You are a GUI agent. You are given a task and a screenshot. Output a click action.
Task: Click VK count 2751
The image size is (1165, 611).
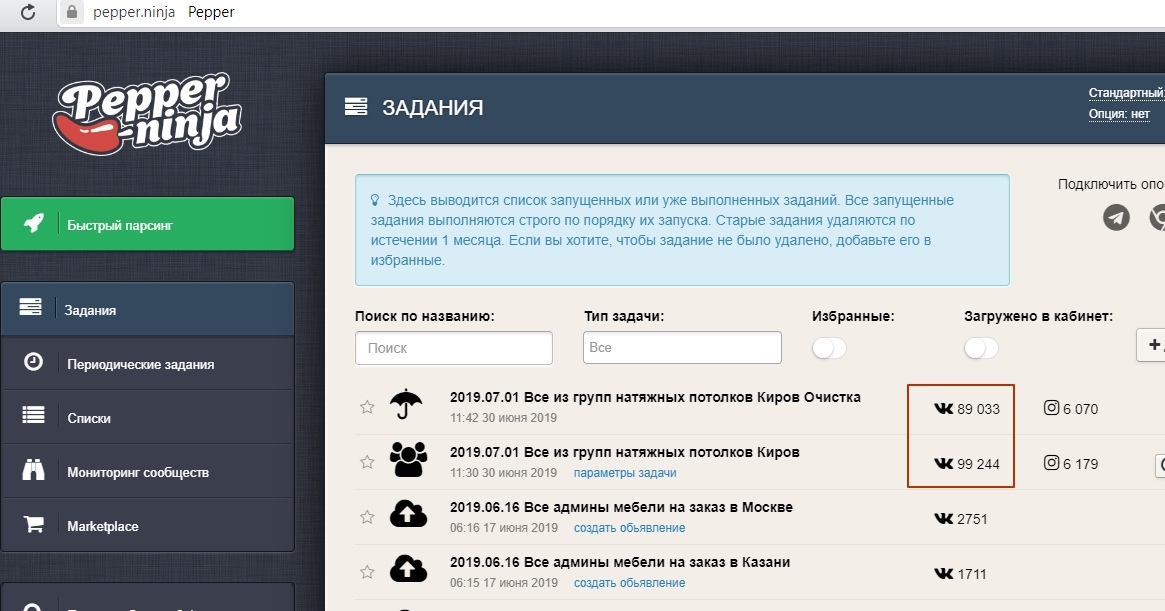pos(961,519)
